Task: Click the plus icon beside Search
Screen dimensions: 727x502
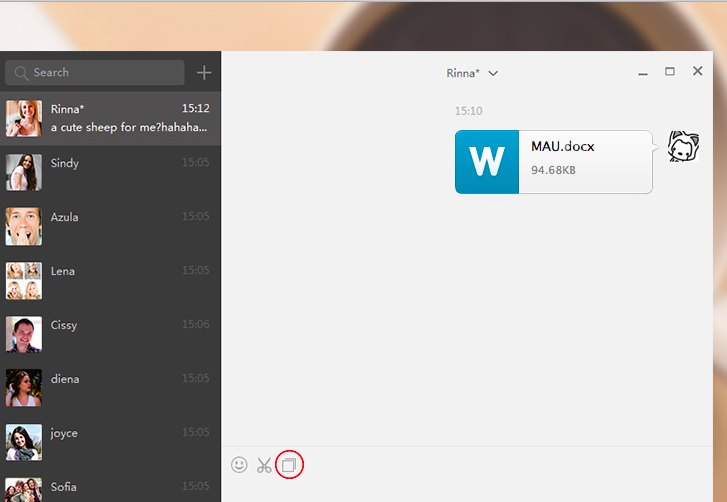Action: [x=204, y=72]
